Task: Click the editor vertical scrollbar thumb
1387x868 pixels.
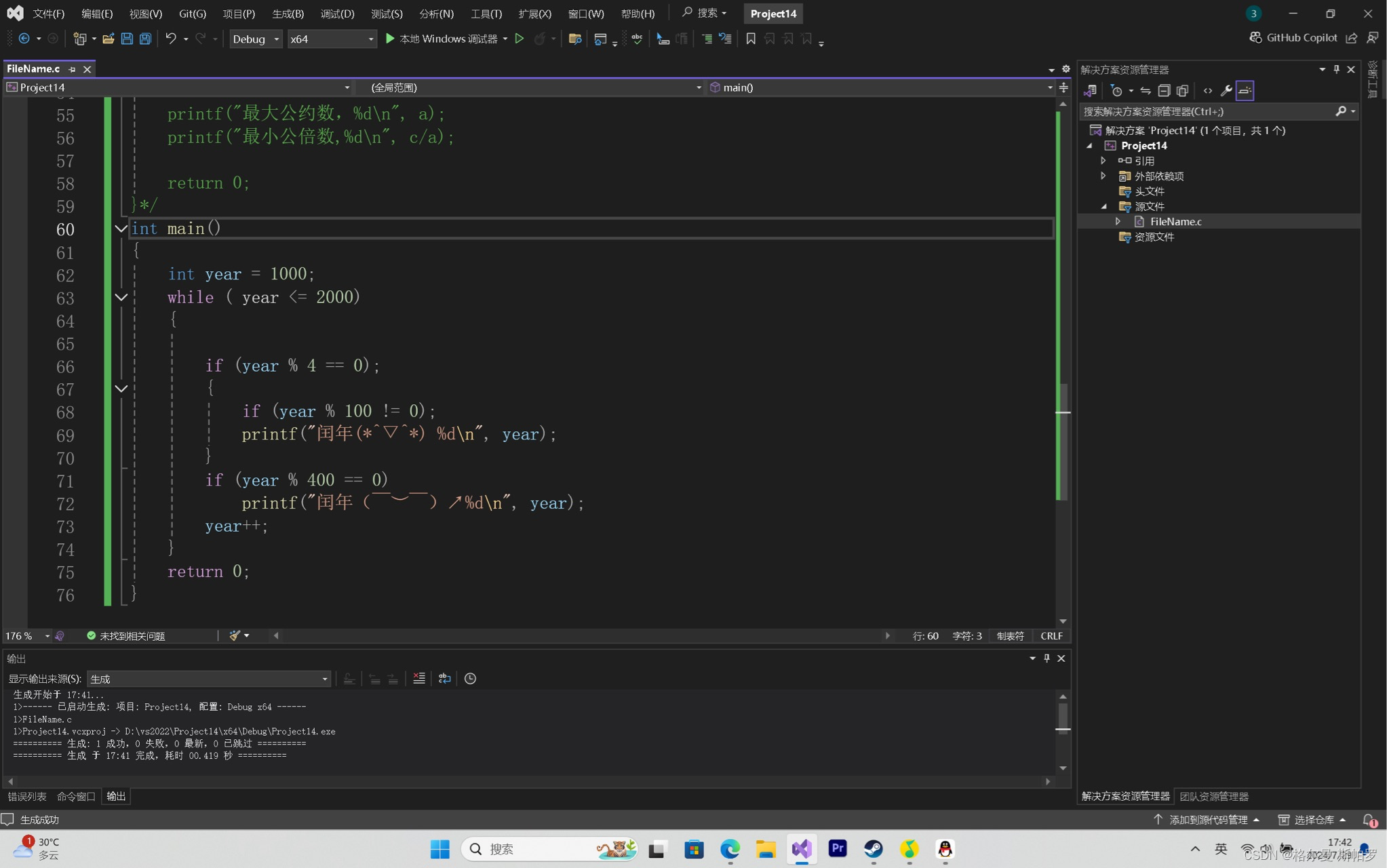Action: click(x=1063, y=442)
